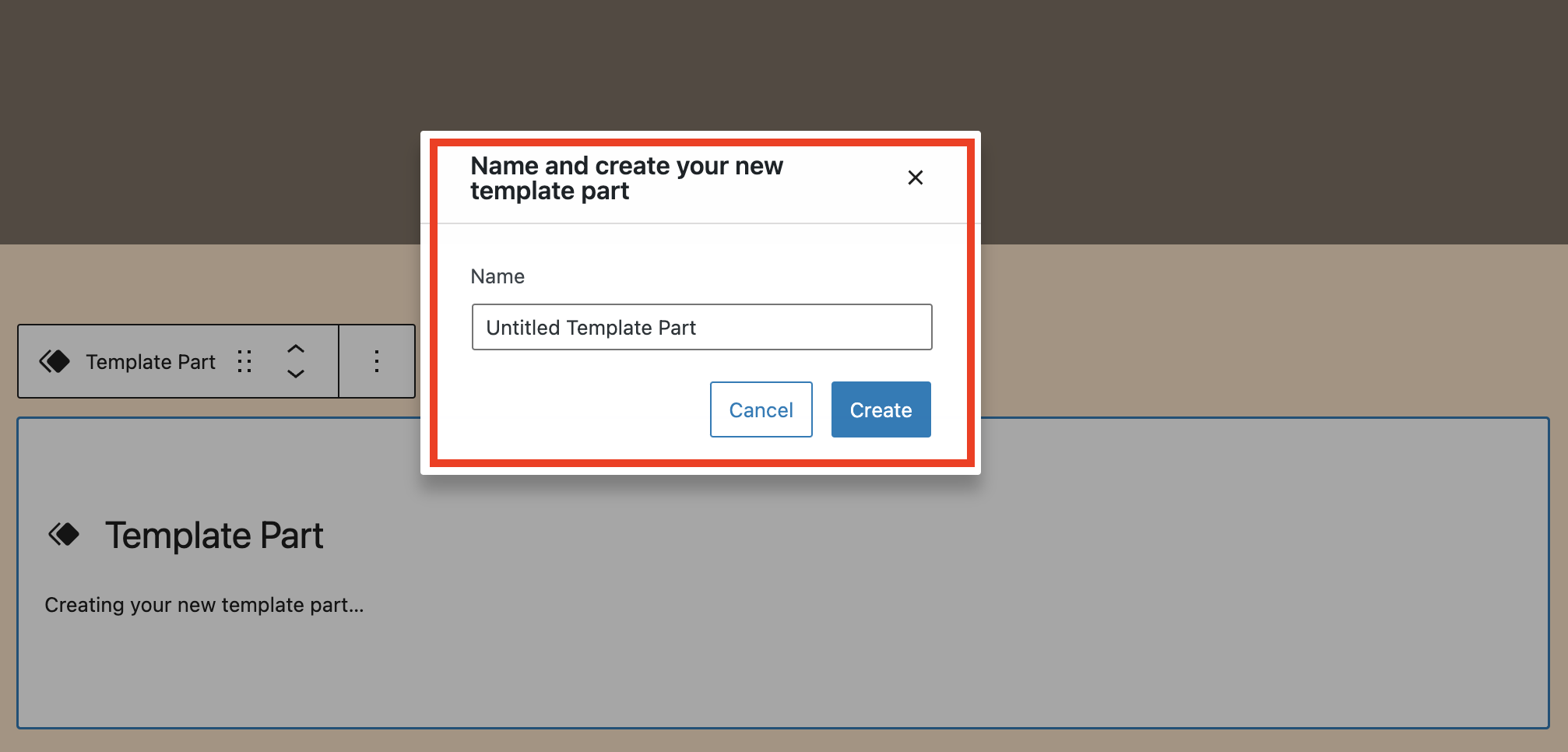
Task: Click the blue Create button
Action: pyautogui.click(x=881, y=409)
